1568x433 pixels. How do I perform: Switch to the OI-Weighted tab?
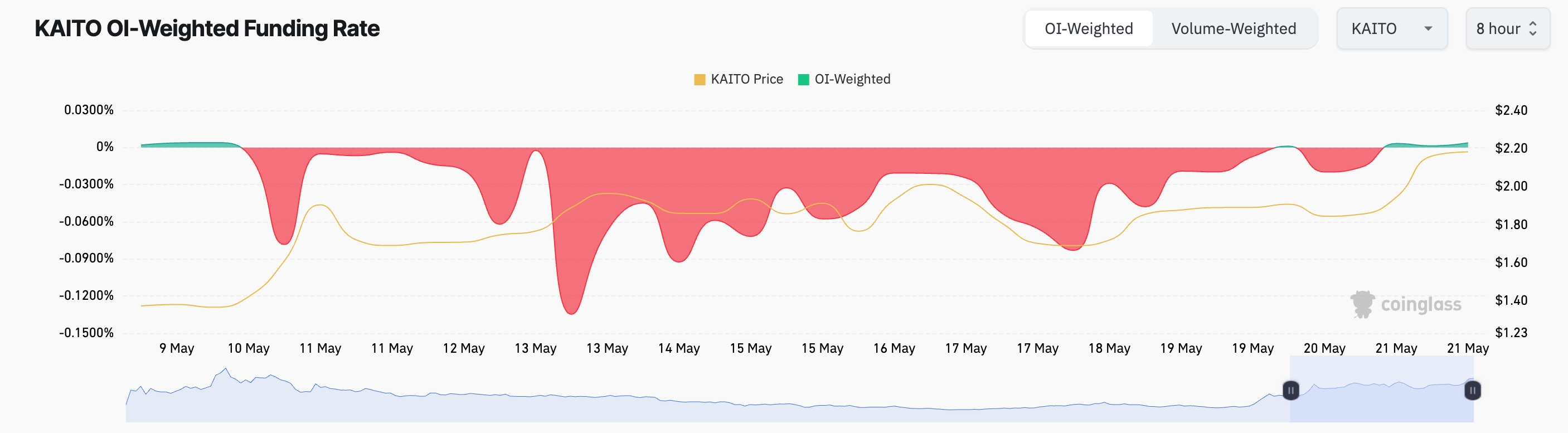pos(1089,28)
